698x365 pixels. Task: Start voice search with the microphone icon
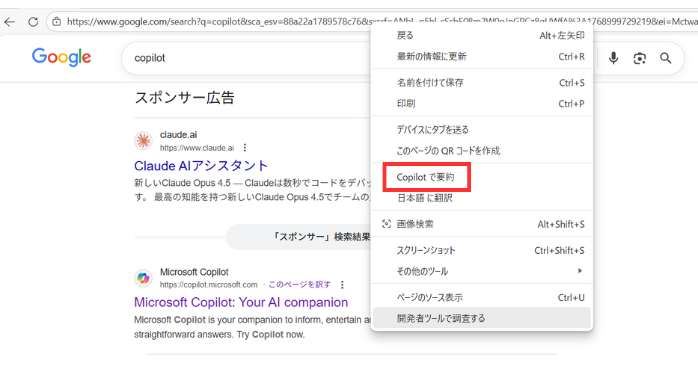coord(613,58)
